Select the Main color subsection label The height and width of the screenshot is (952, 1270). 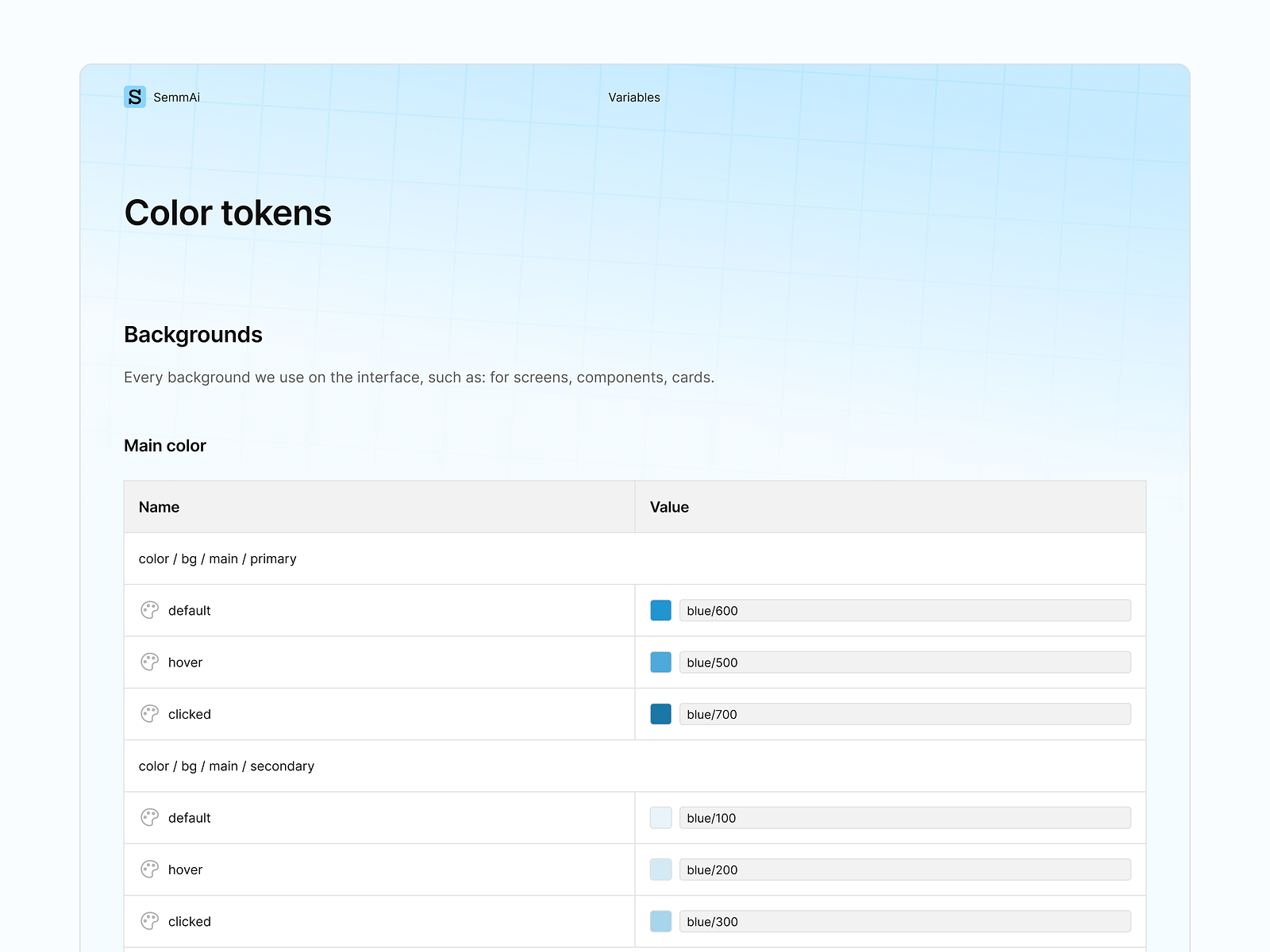pos(164,445)
